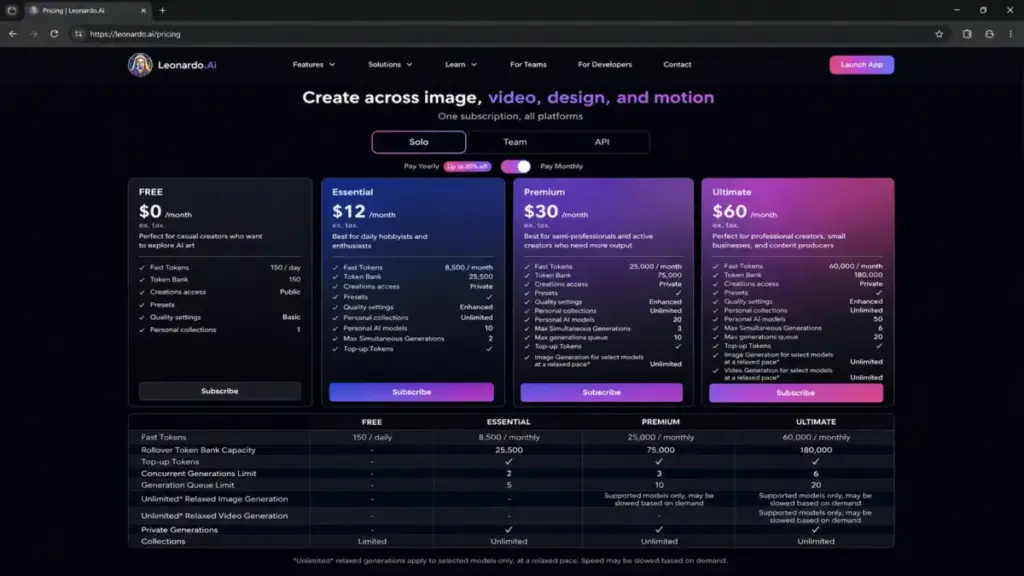Click the Pay Monthly label
Screen dimensions: 1024x576
point(561,167)
